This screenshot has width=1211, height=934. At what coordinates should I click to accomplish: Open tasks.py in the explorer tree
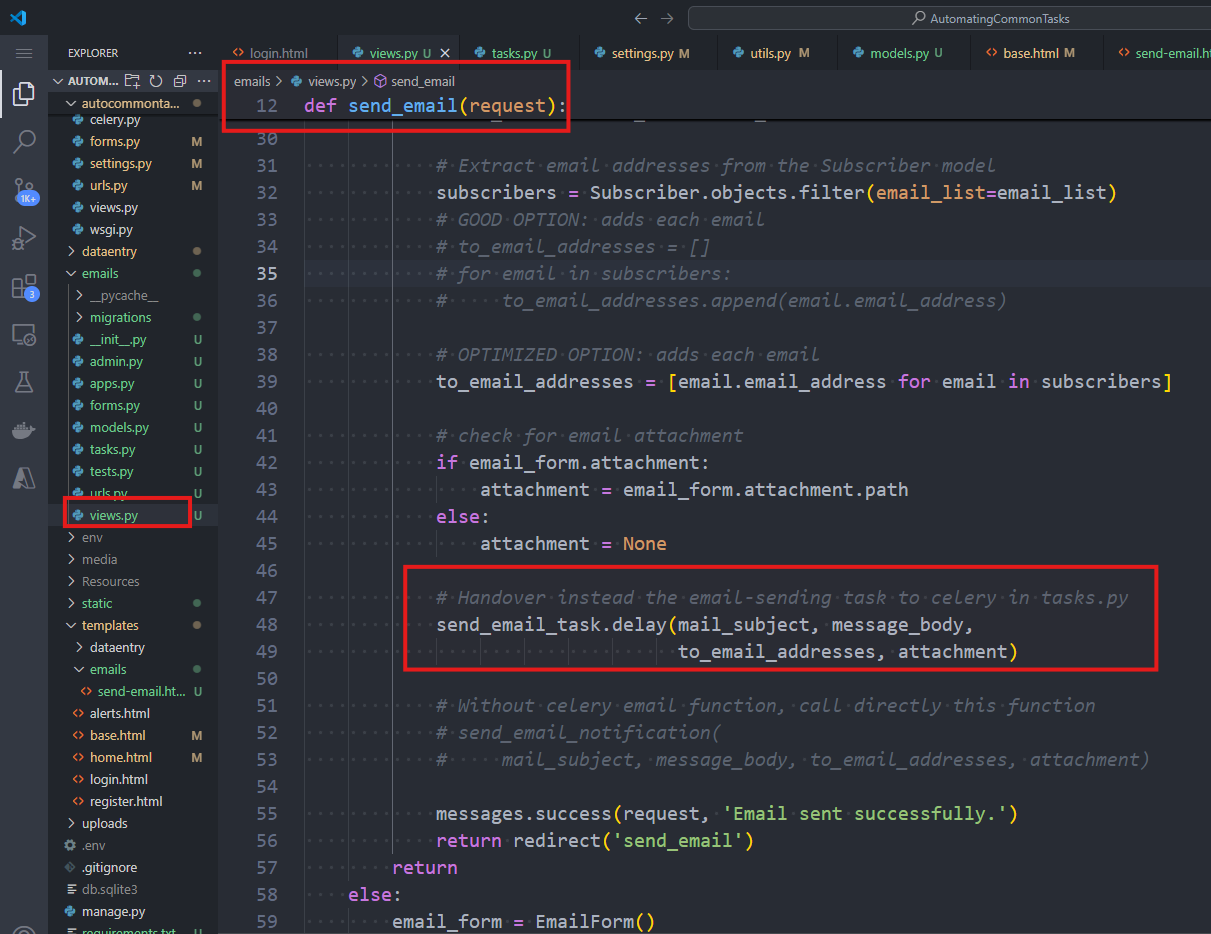133,449
